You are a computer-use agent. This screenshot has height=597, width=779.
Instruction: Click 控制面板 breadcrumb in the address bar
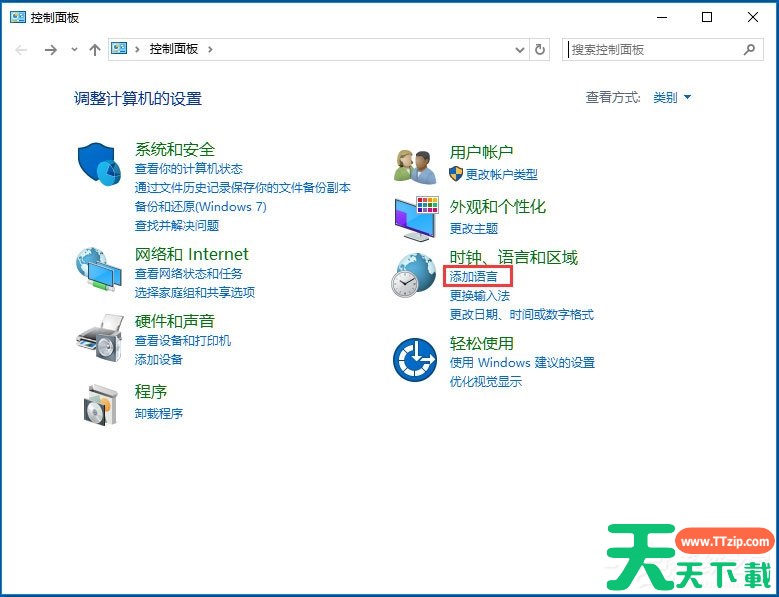[174, 49]
